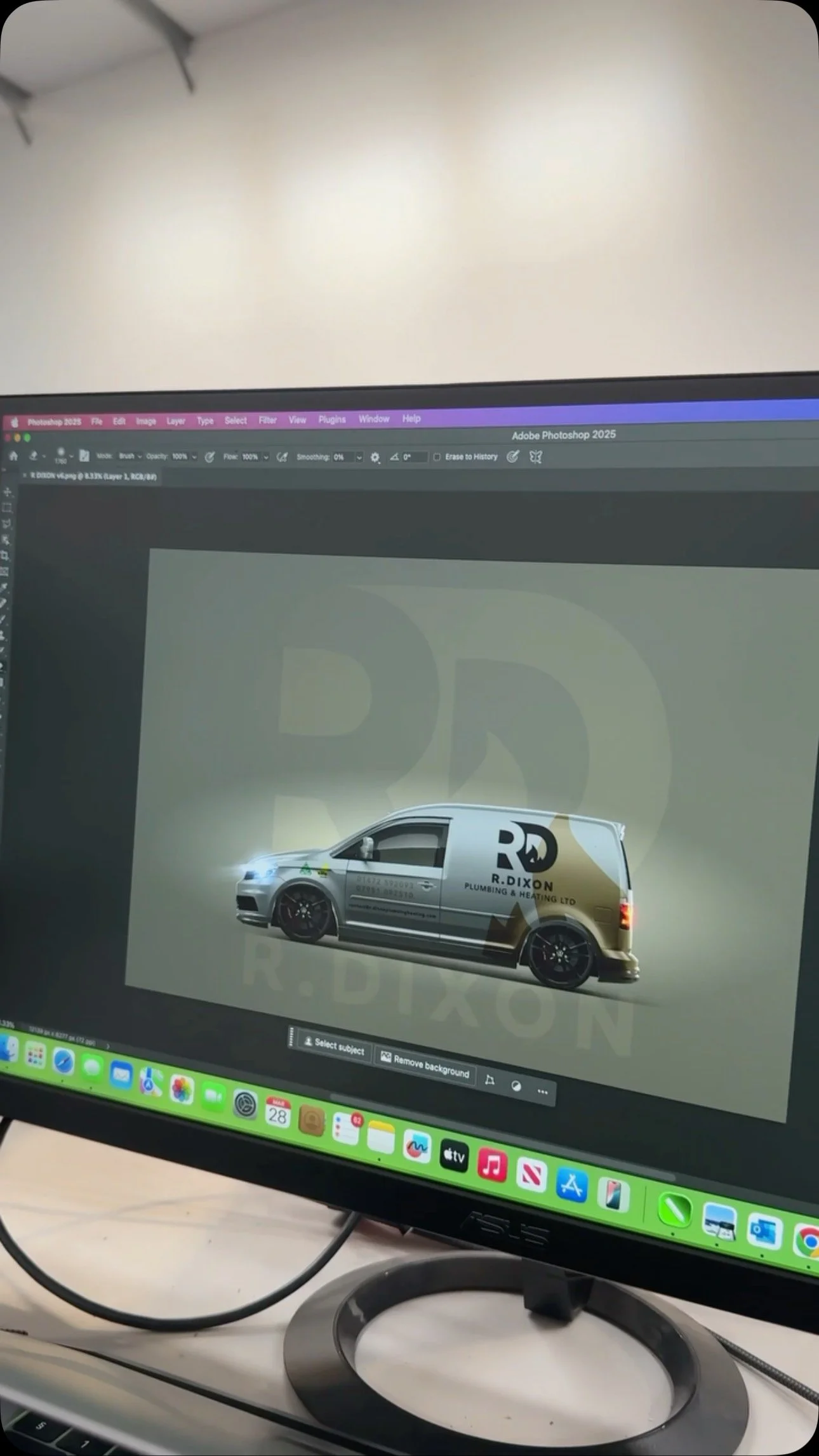The width and height of the screenshot is (819, 1456).
Task: Open System Settings from the Dock
Action: (245, 1104)
